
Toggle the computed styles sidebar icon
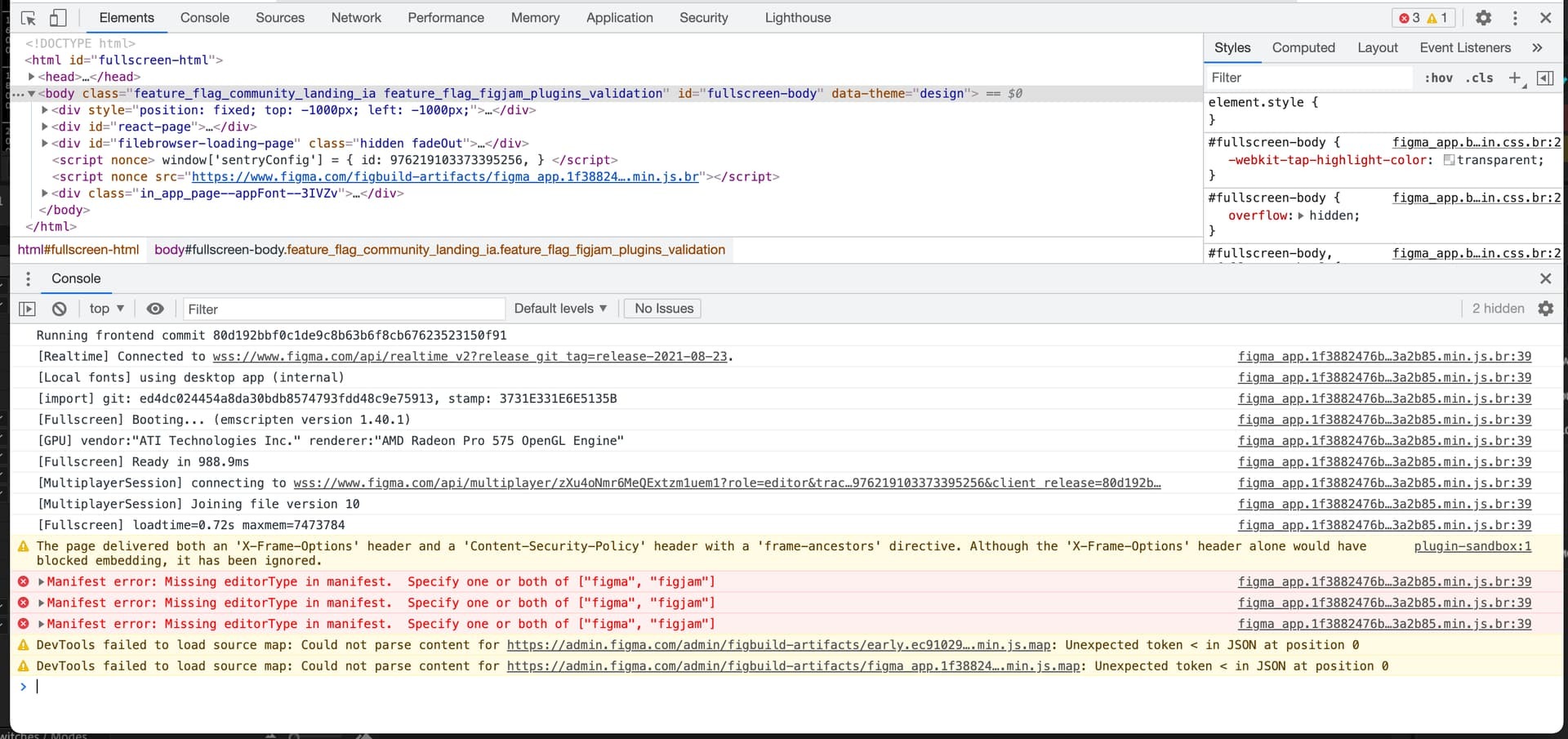(x=1545, y=78)
